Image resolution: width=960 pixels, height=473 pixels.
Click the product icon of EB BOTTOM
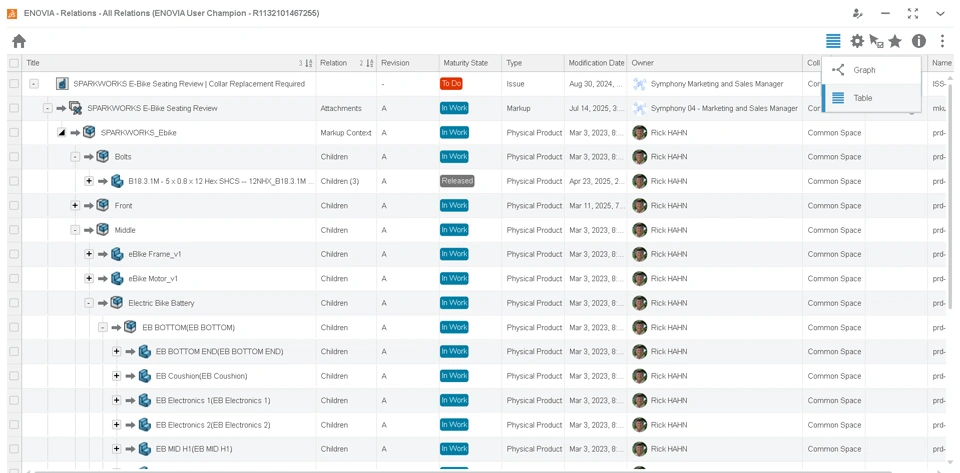click(130, 327)
